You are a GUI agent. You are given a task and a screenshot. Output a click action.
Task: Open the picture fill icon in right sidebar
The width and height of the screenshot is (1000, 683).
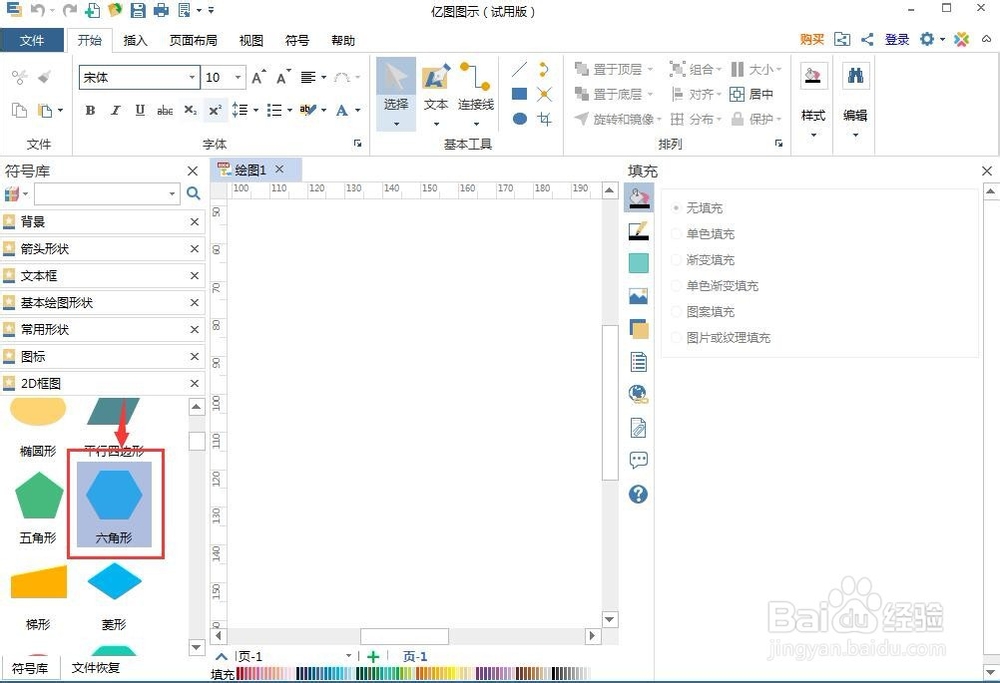tap(638, 295)
